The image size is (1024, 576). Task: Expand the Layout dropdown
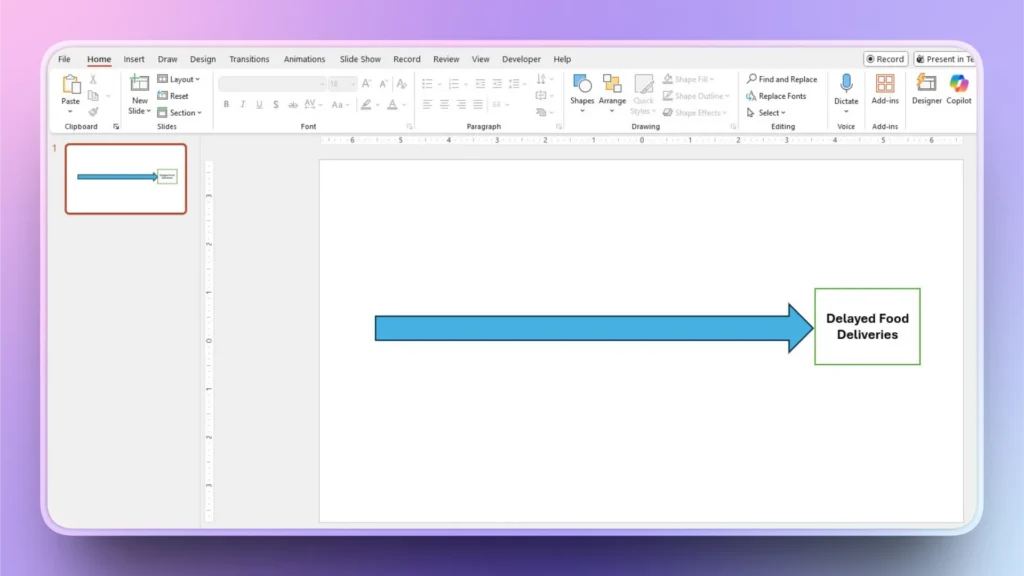(x=180, y=78)
